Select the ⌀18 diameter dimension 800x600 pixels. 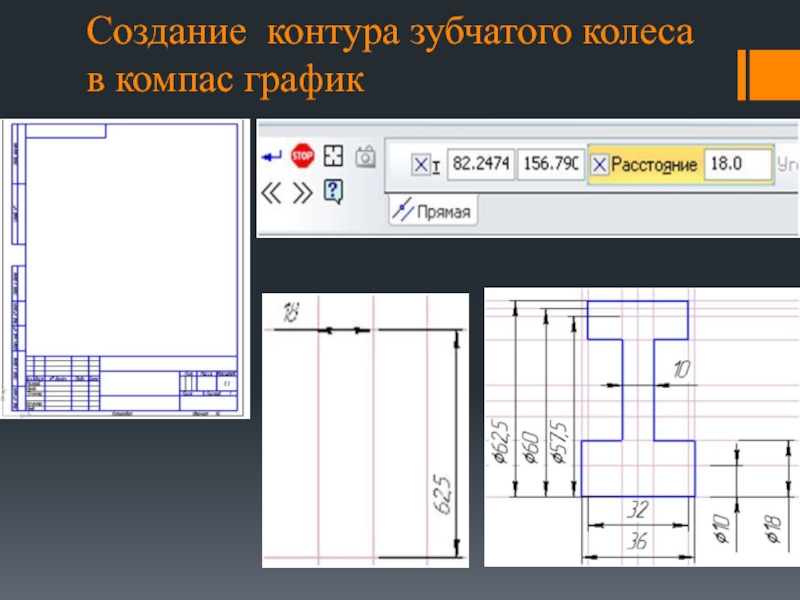click(x=773, y=530)
